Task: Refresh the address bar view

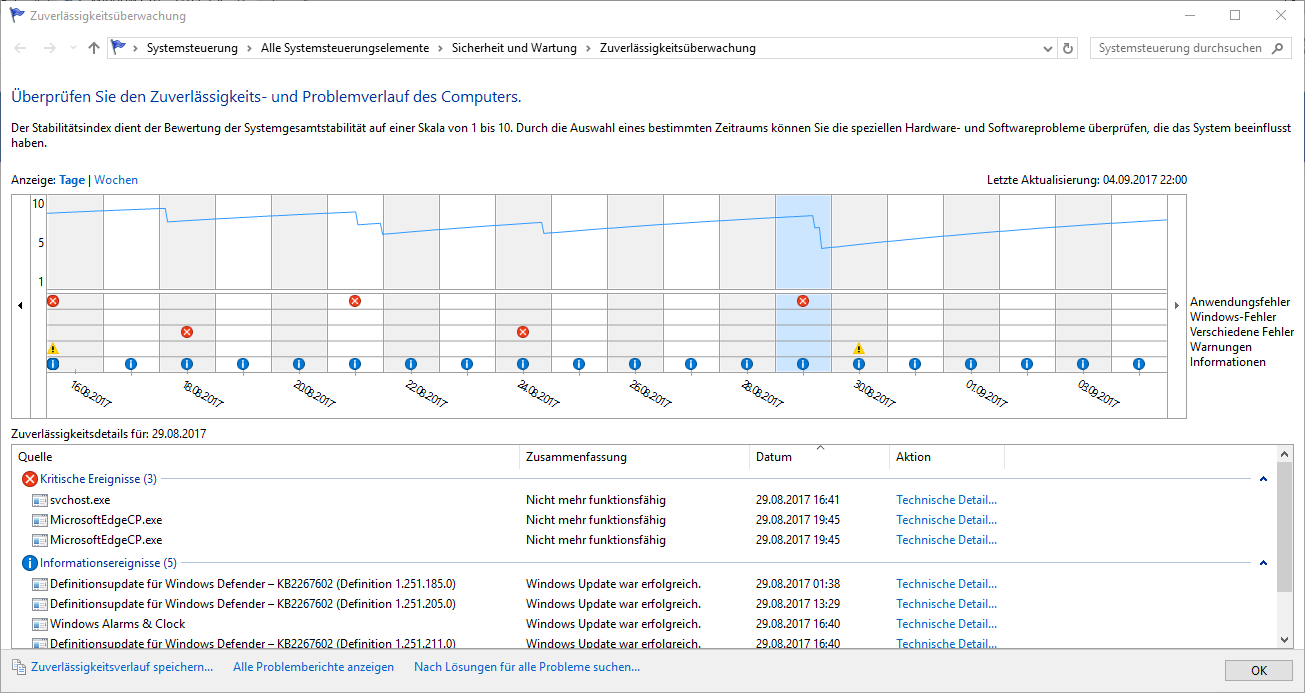Action: (1068, 48)
